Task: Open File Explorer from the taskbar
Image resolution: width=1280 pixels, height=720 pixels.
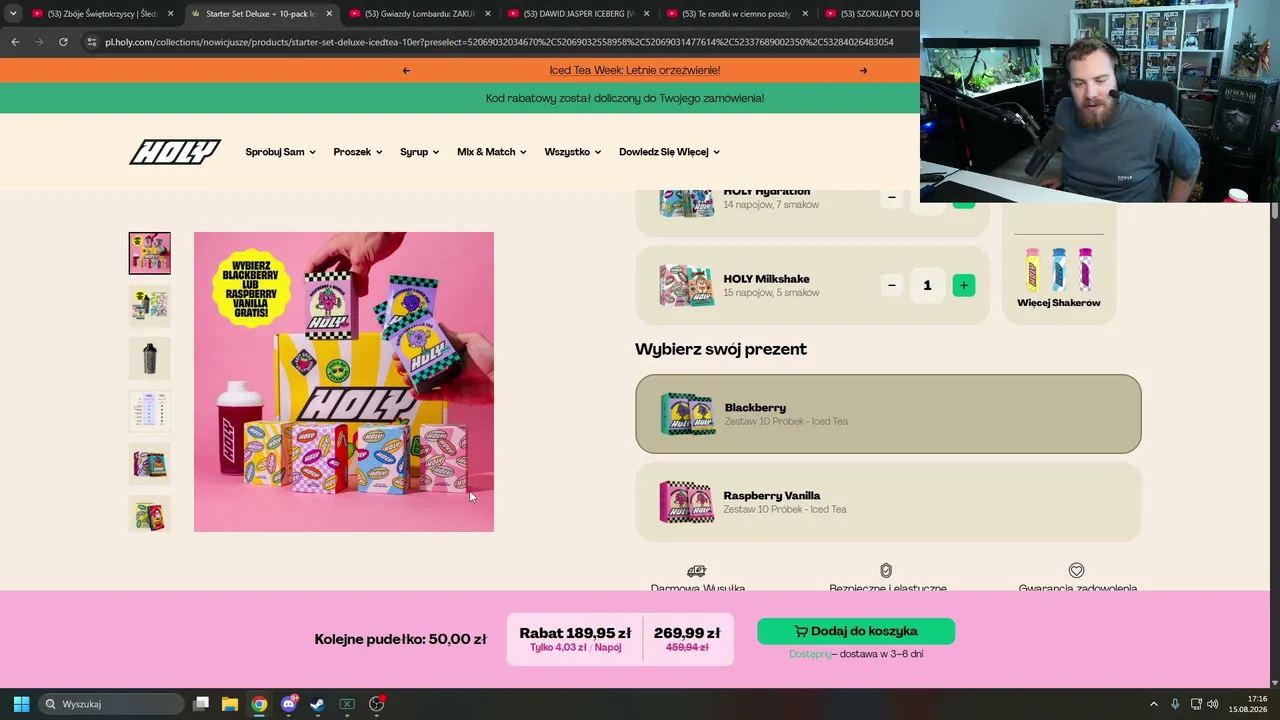Action: [x=230, y=704]
